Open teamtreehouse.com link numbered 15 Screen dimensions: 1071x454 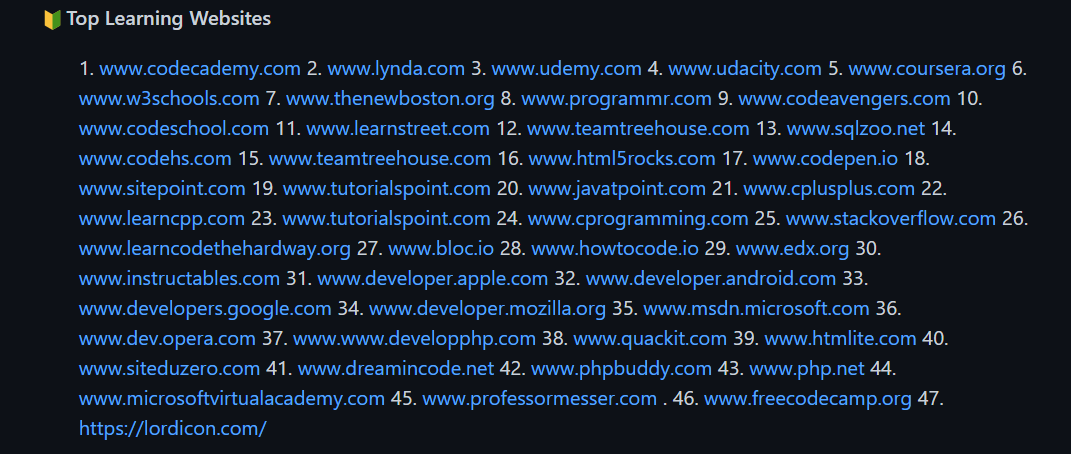pos(380,158)
